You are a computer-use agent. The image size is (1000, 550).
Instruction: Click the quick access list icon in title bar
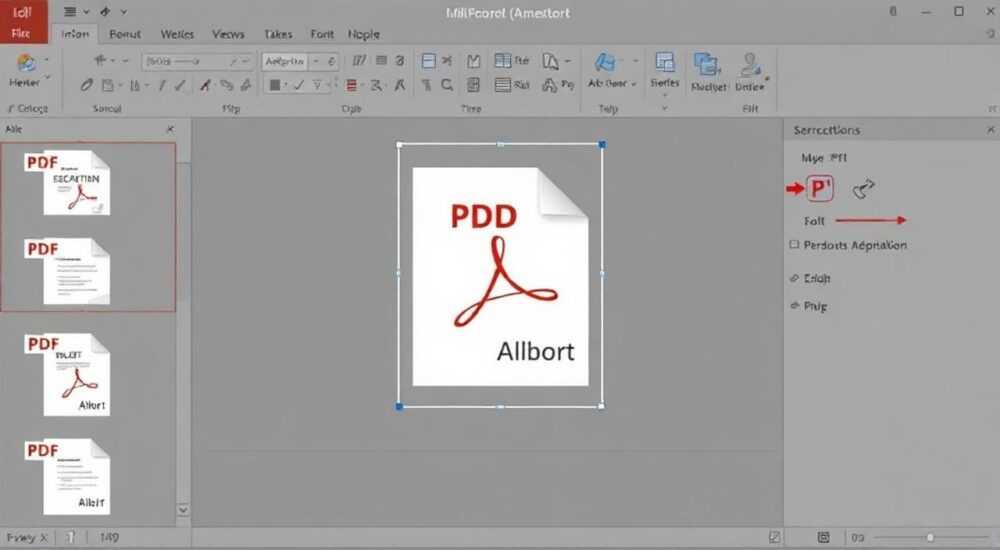[71, 11]
